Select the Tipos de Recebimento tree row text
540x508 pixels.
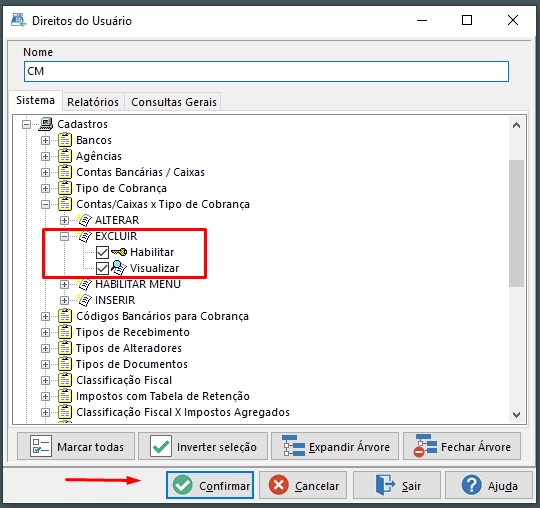click(133, 332)
